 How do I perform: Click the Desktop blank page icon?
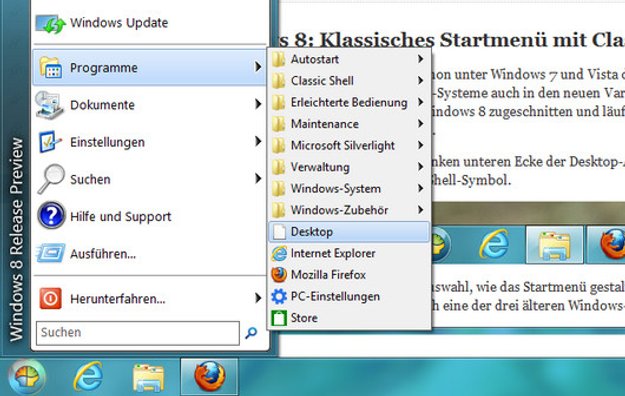[x=279, y=232]
